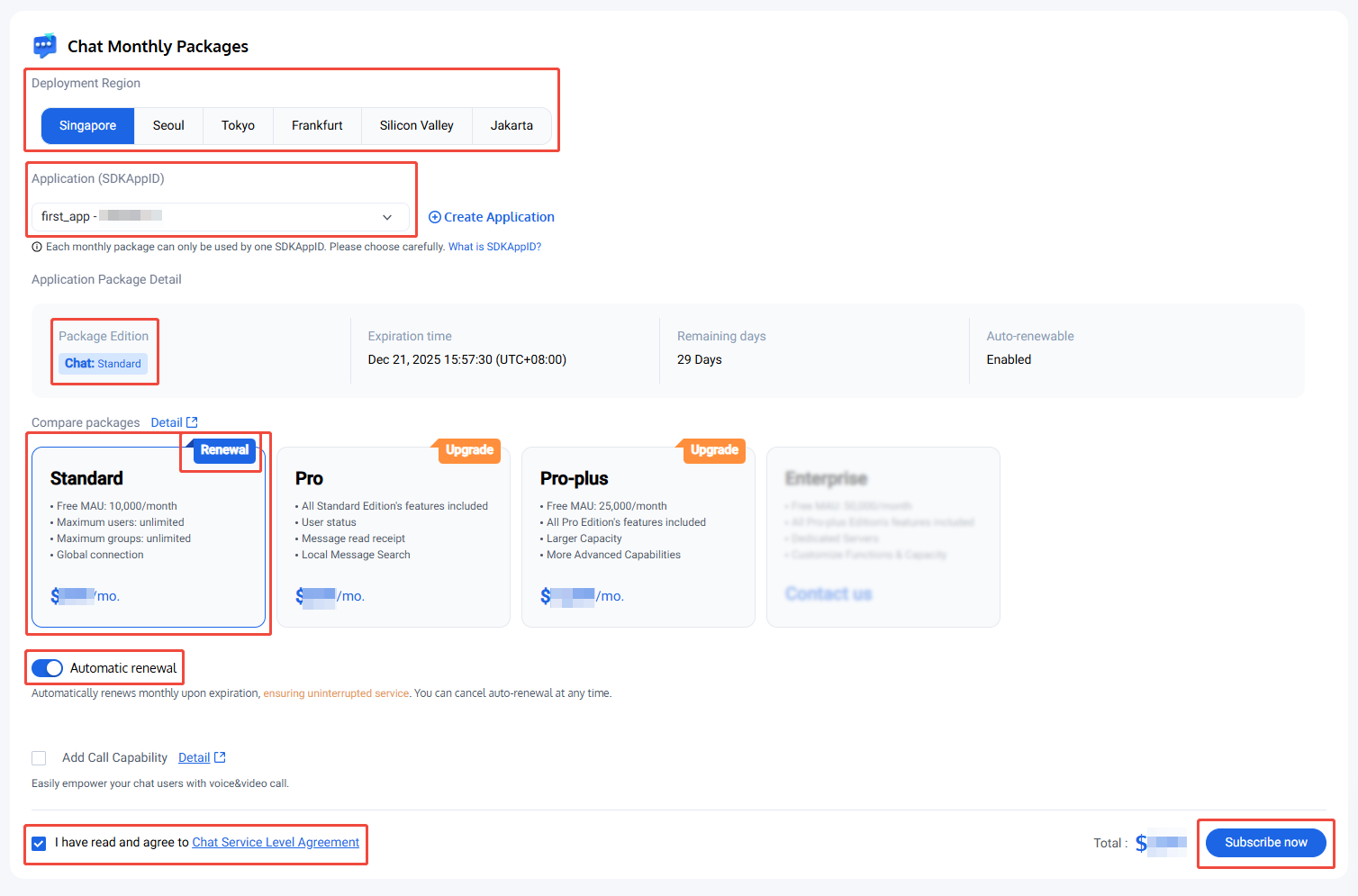Screen dimensions: 1358x896
Task: Open external link icon beside Add Call Capability Detail
Action: coord(220,757)
